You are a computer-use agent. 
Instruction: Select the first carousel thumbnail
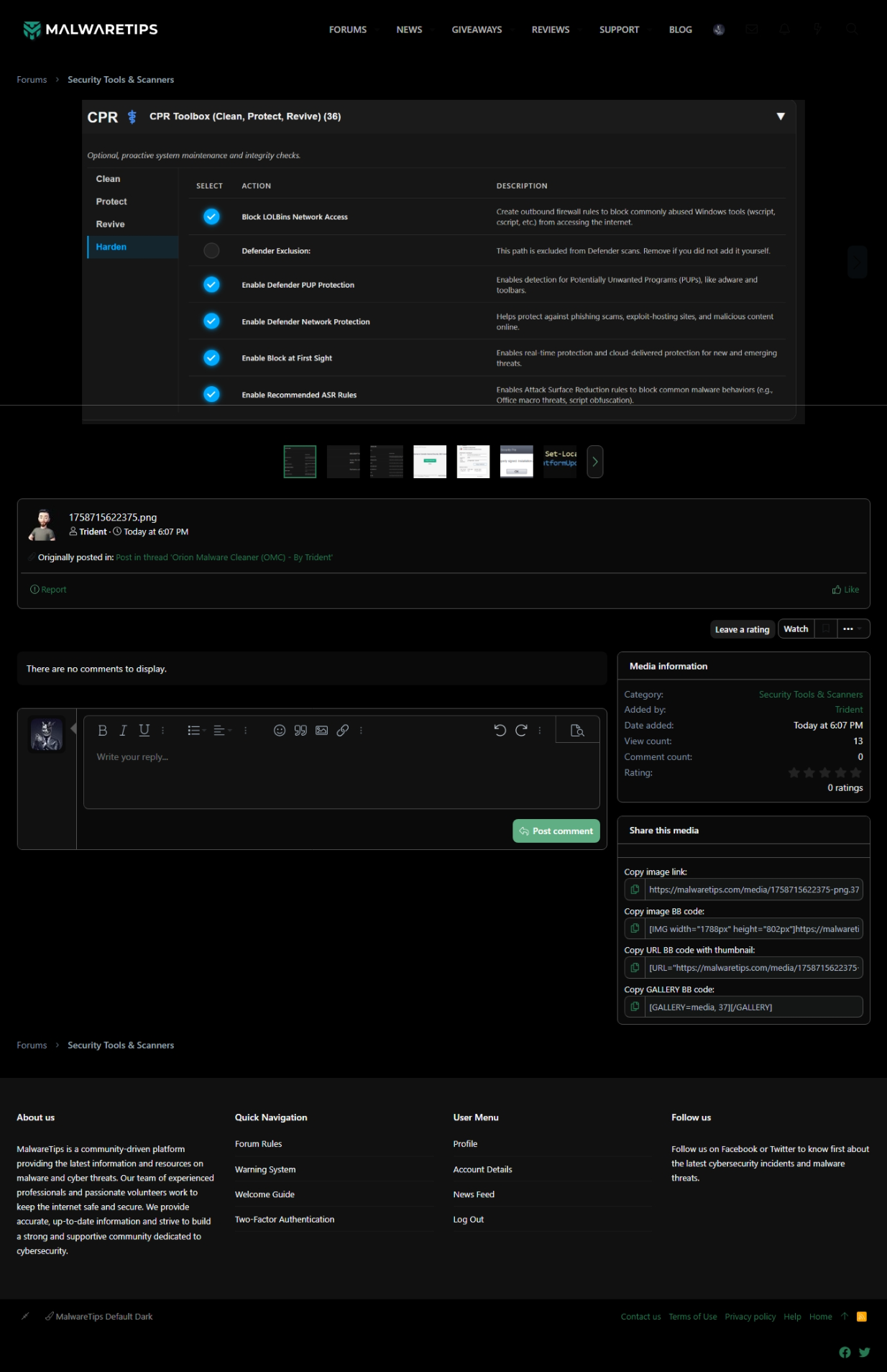300,462
